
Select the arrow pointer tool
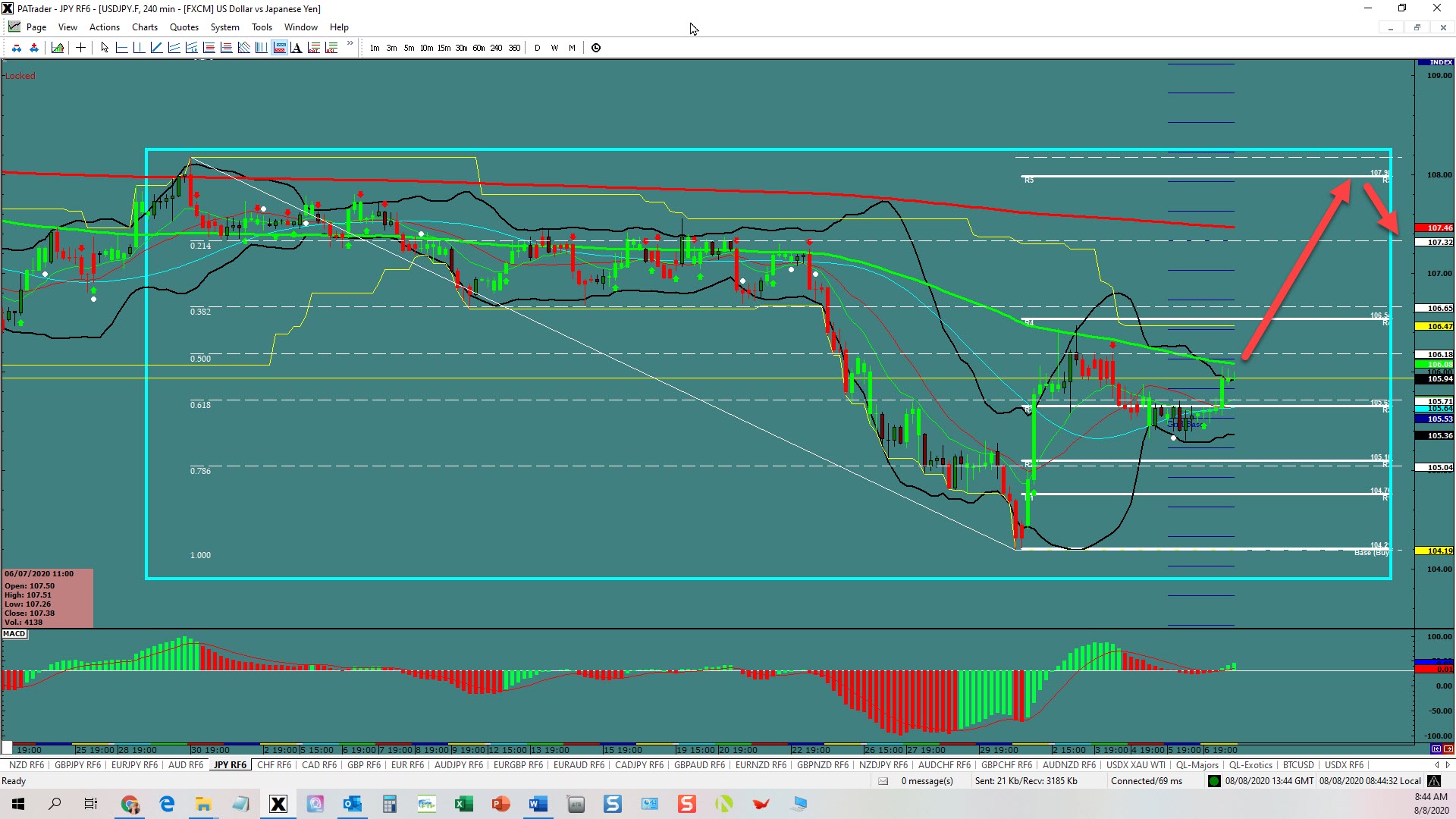(105, 48)
